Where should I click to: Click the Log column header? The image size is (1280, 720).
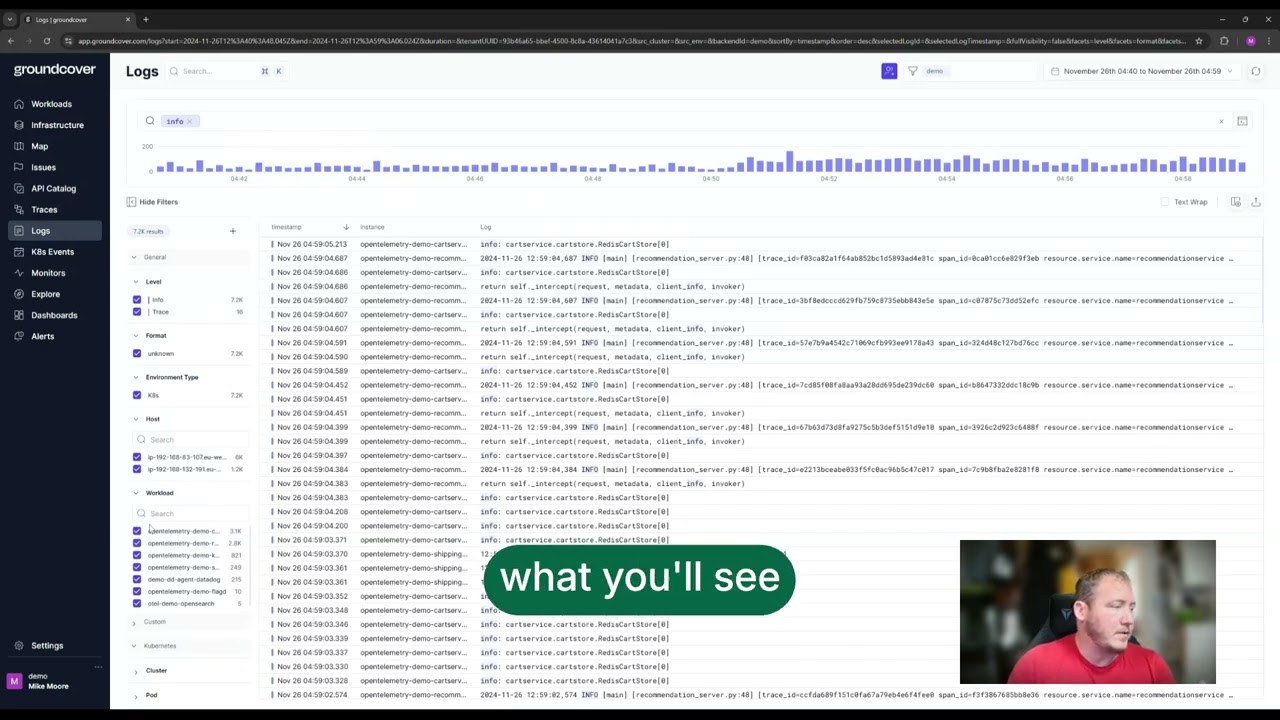point(485,227)
